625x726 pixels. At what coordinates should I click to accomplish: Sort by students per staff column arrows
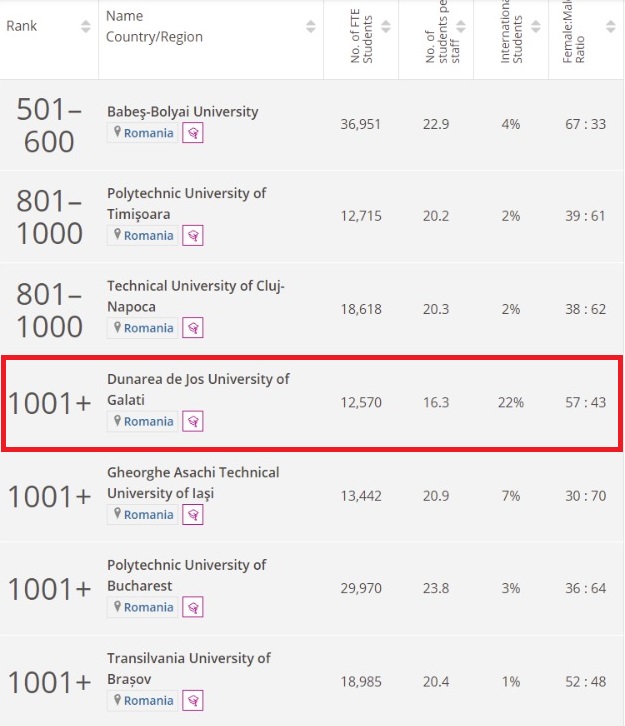[x=461, y=26]
